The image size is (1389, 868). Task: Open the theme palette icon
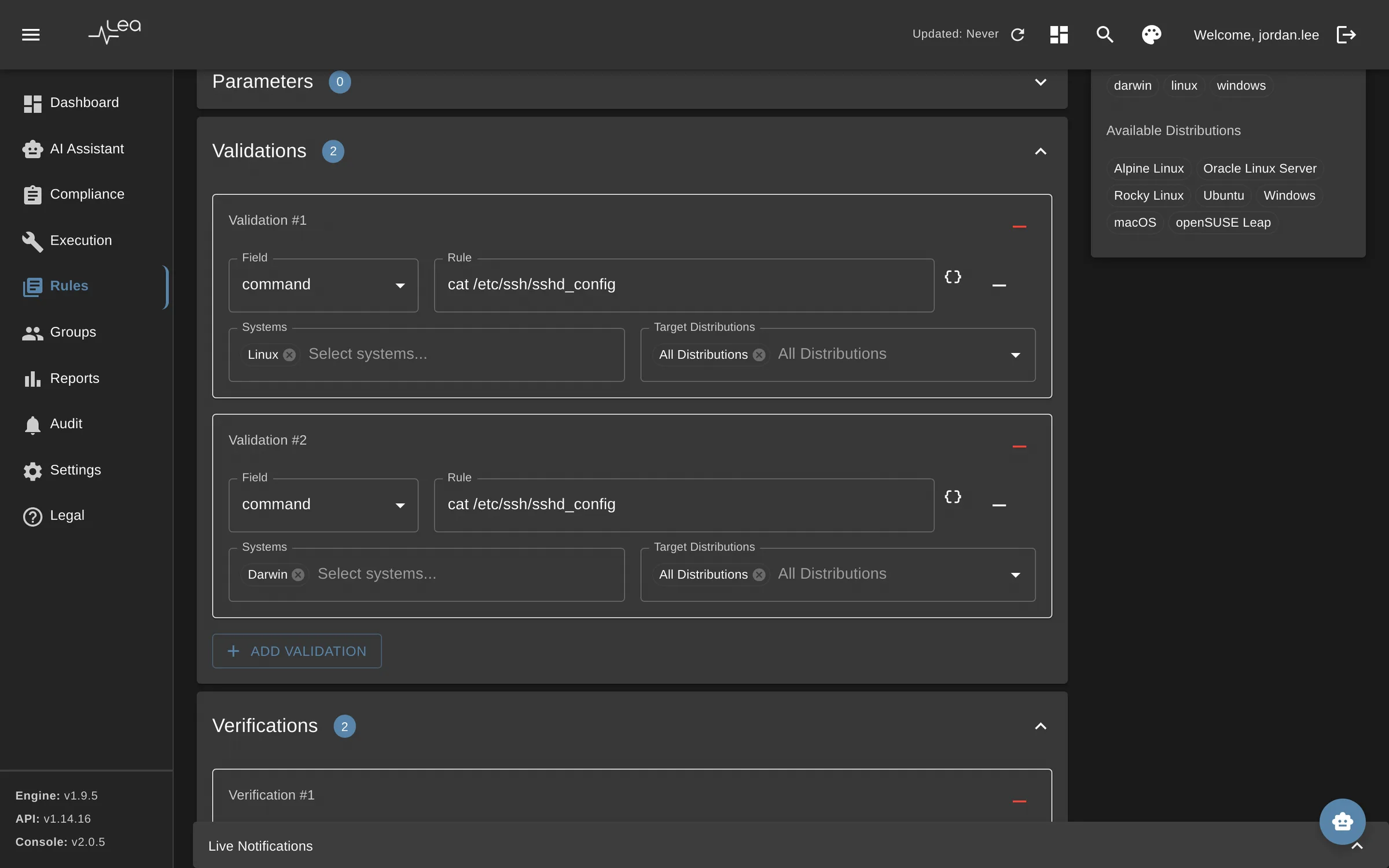click(x=1151, y=35)
